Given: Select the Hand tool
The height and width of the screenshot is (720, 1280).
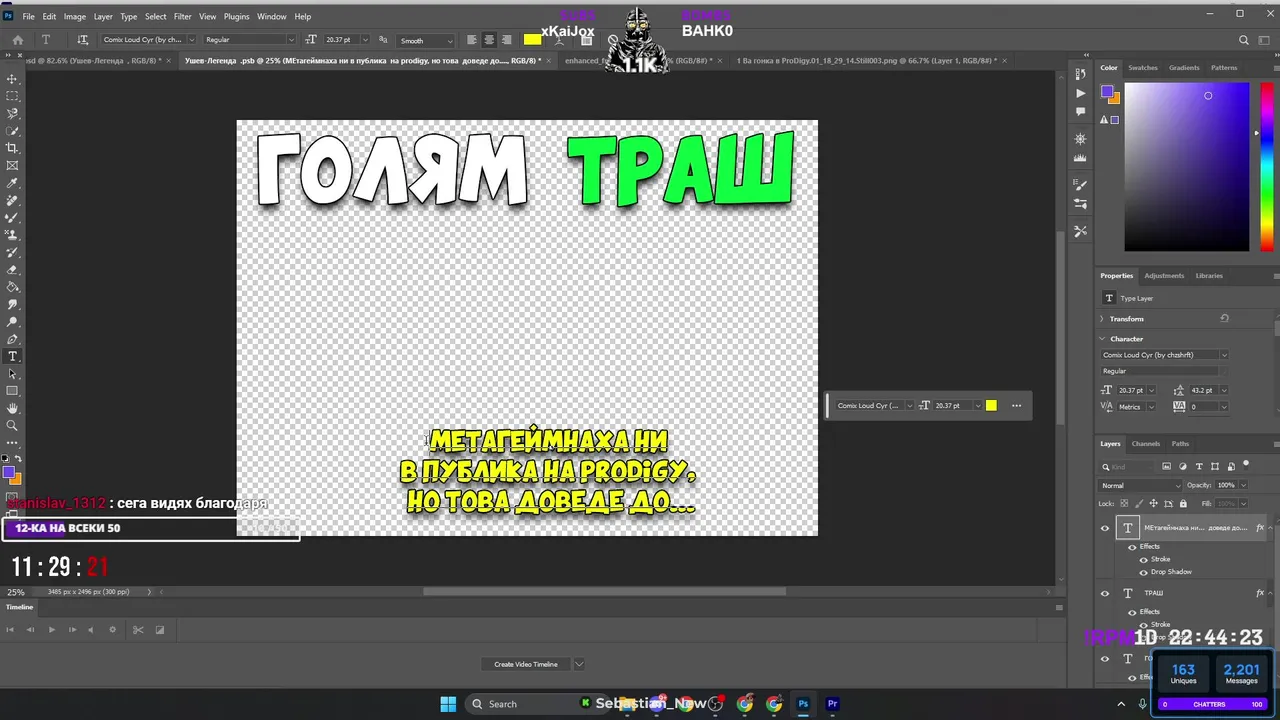Looking at the screenshot, I should 12,408.
